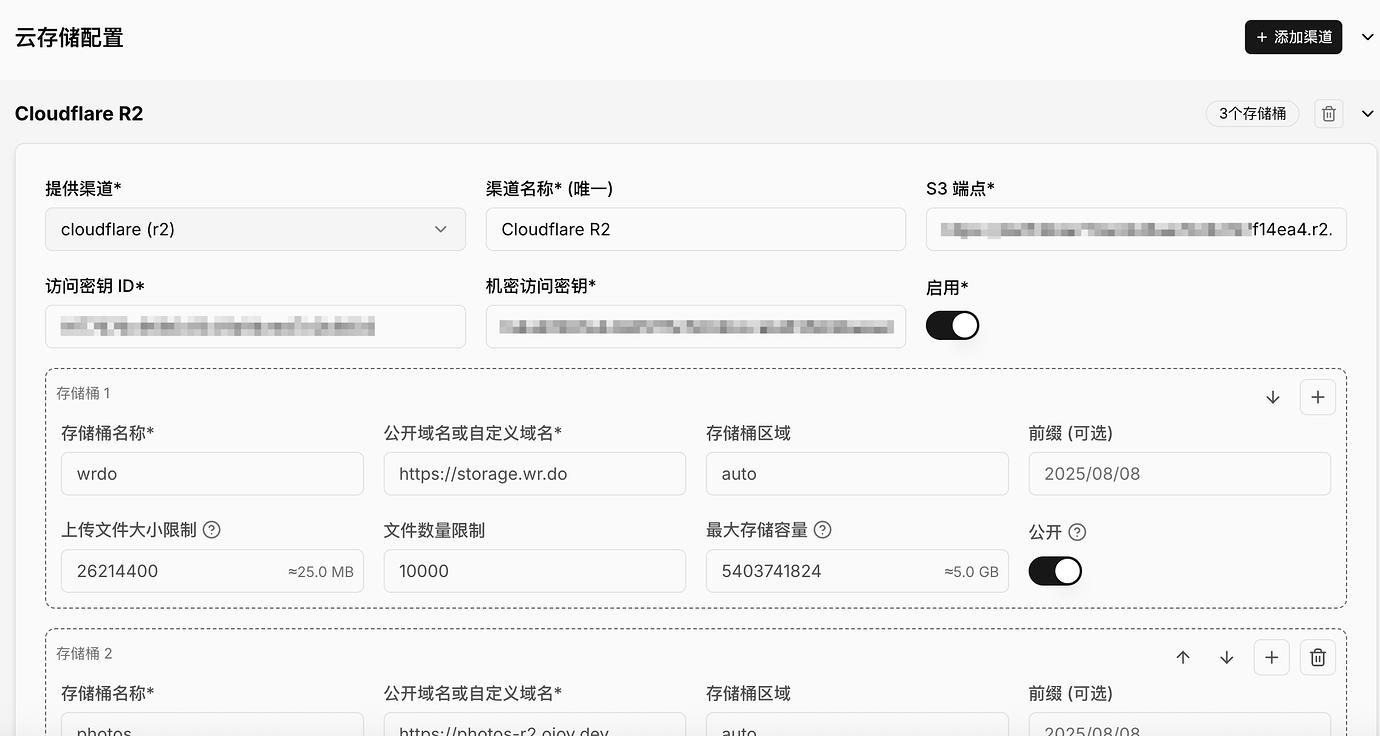
Task: Toggle the 公开 switch for bucket 1
Action: click(x=1055, y=571)
